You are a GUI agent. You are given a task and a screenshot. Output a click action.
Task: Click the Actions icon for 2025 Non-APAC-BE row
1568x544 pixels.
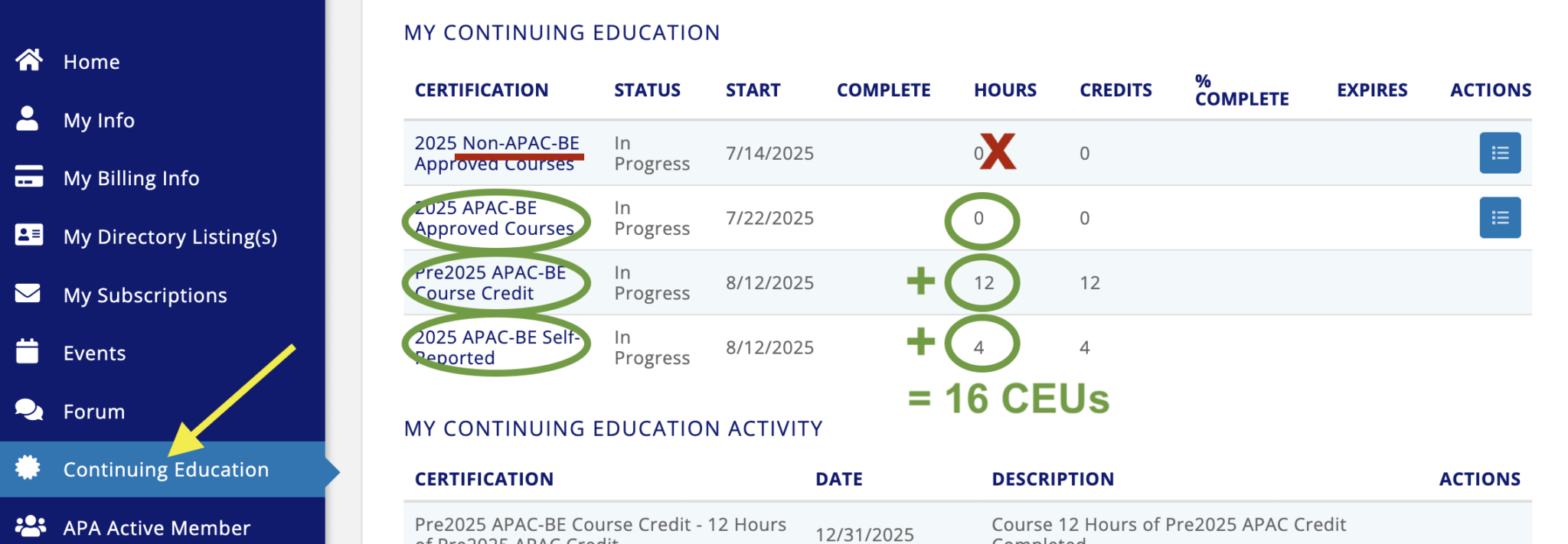1500,152
